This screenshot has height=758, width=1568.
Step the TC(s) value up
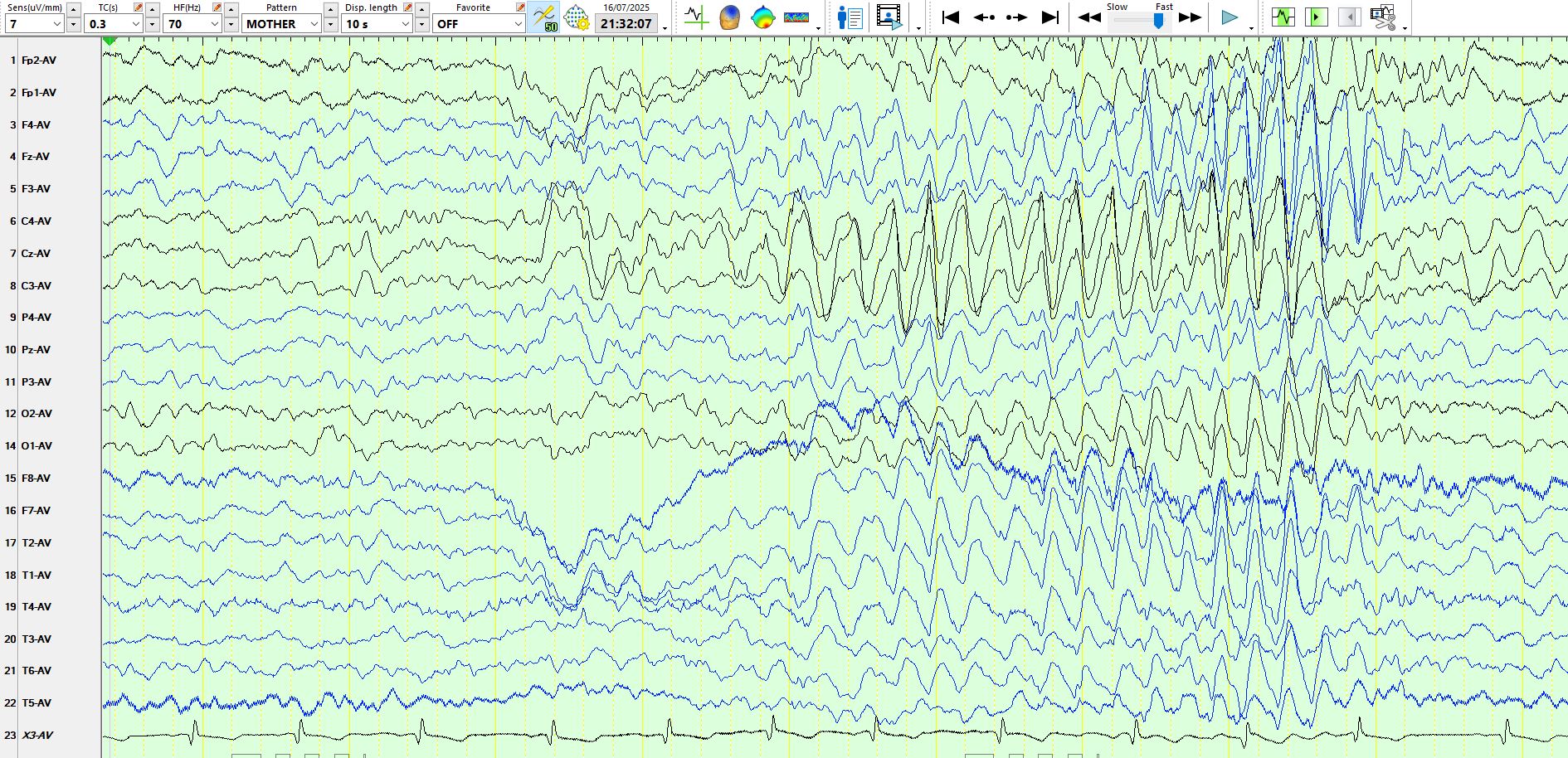pos(153,9)
